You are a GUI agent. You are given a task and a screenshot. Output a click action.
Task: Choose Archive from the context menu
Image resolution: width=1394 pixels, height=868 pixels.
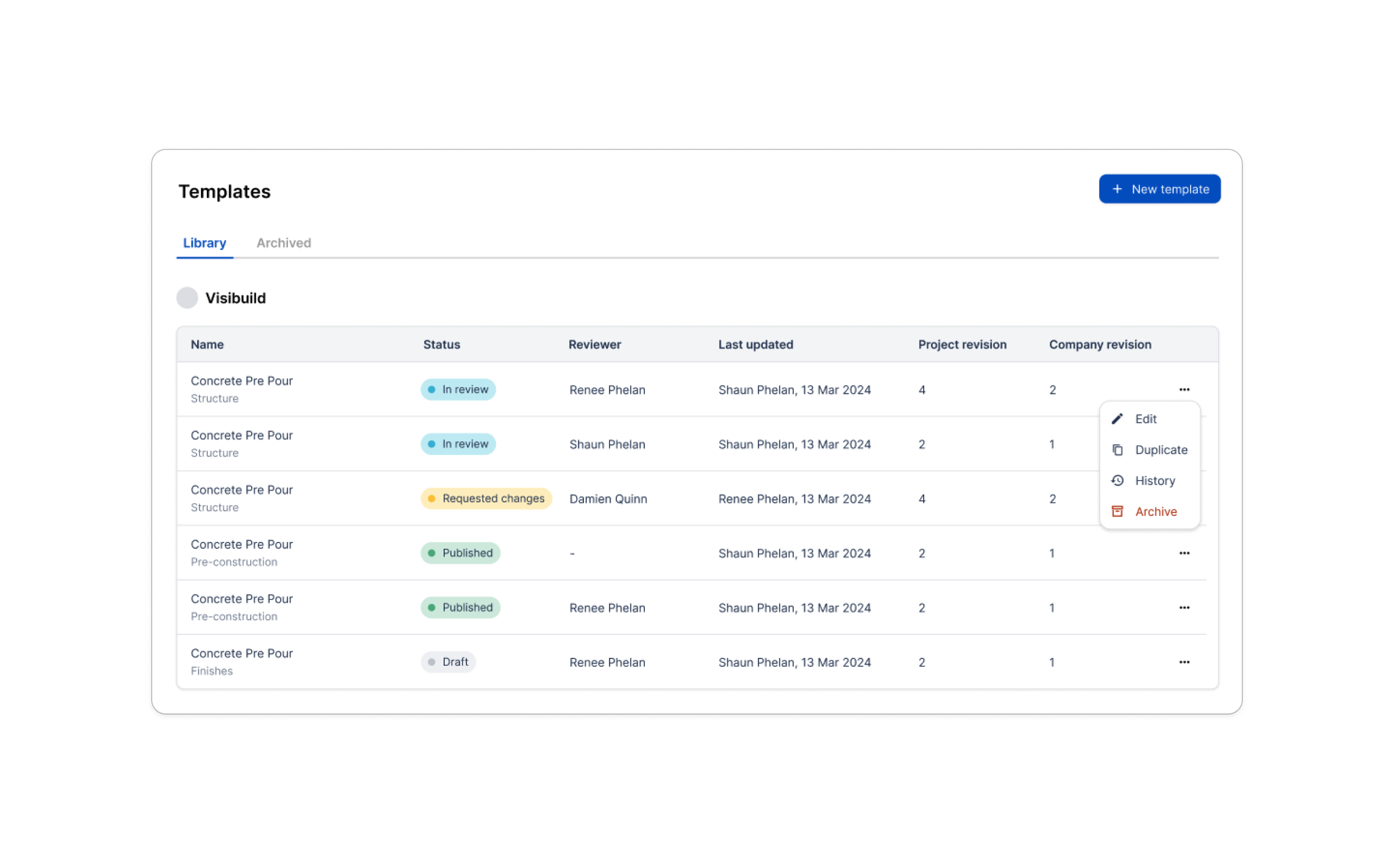[x=1150, y=511]
